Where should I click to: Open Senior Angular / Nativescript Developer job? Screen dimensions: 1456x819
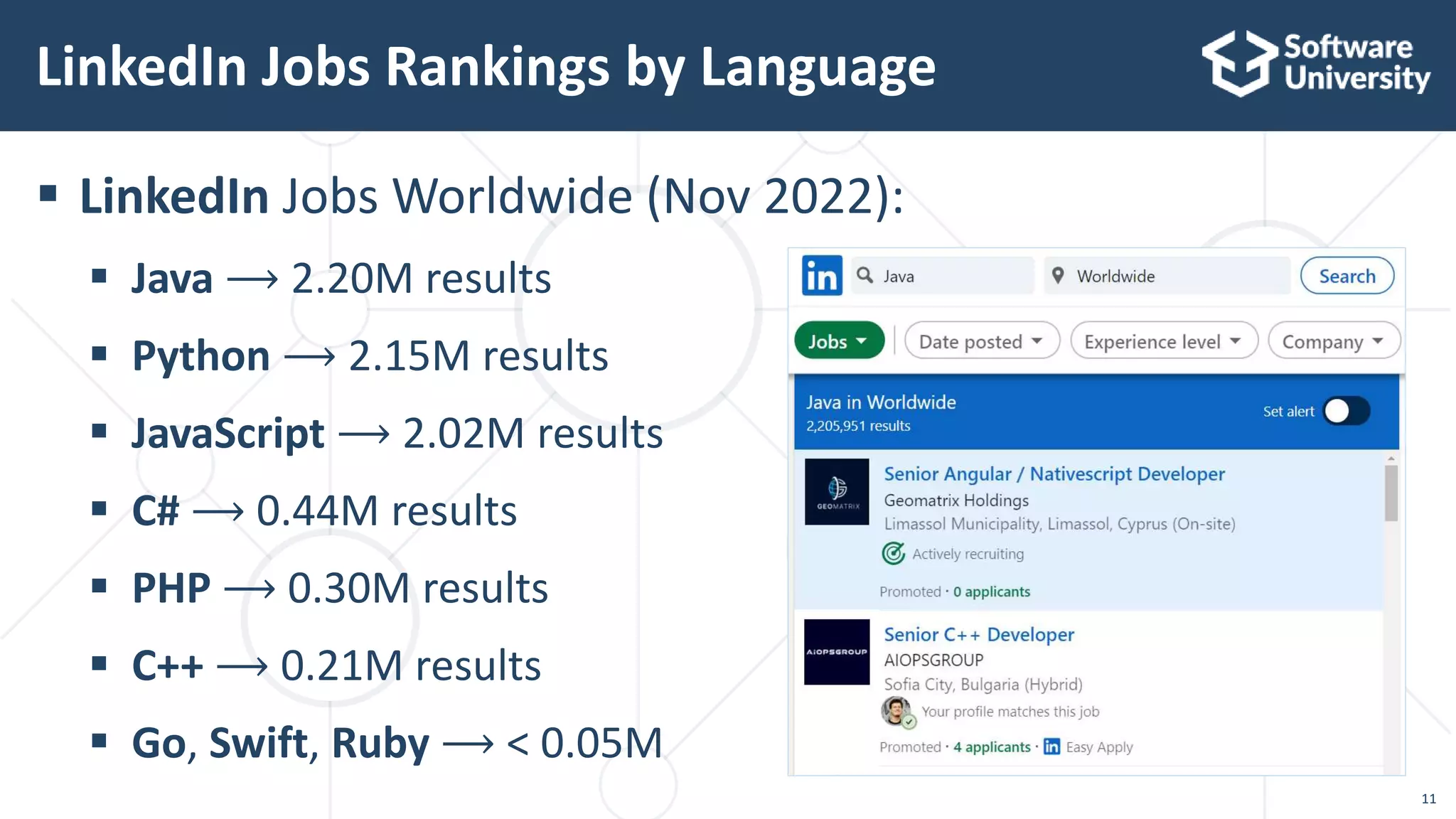[x=1054, y=474]
